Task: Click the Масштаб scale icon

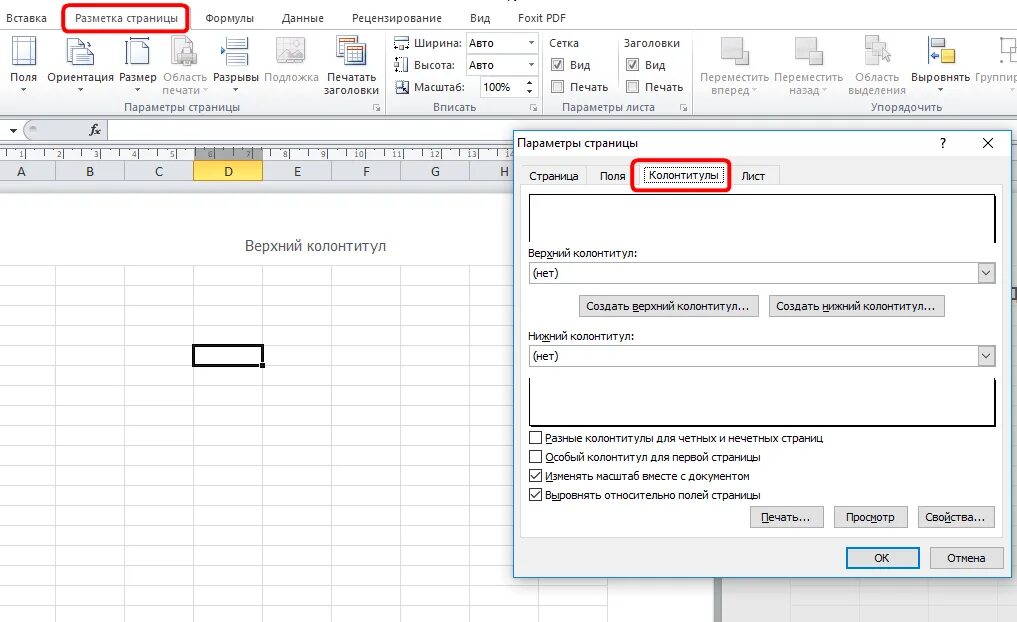Action: (x=401, y=87)
